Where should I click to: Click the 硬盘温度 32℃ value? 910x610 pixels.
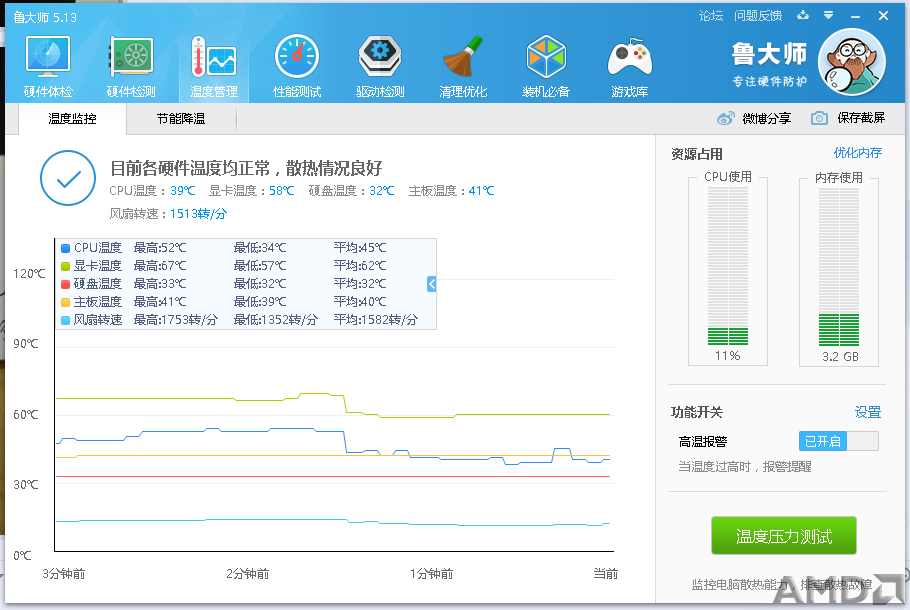click(x=382, y=190)
